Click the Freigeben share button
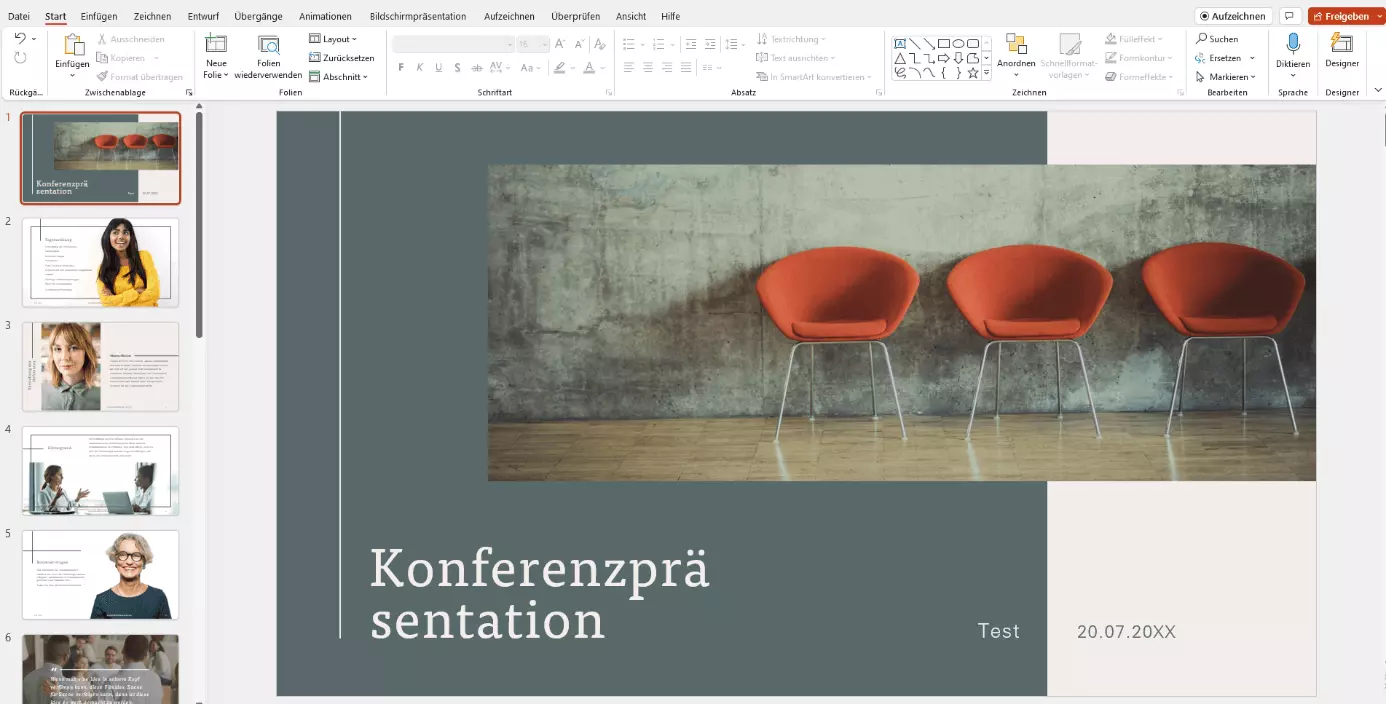Viewport: 1386px width, 704px height. [1340, 16]
